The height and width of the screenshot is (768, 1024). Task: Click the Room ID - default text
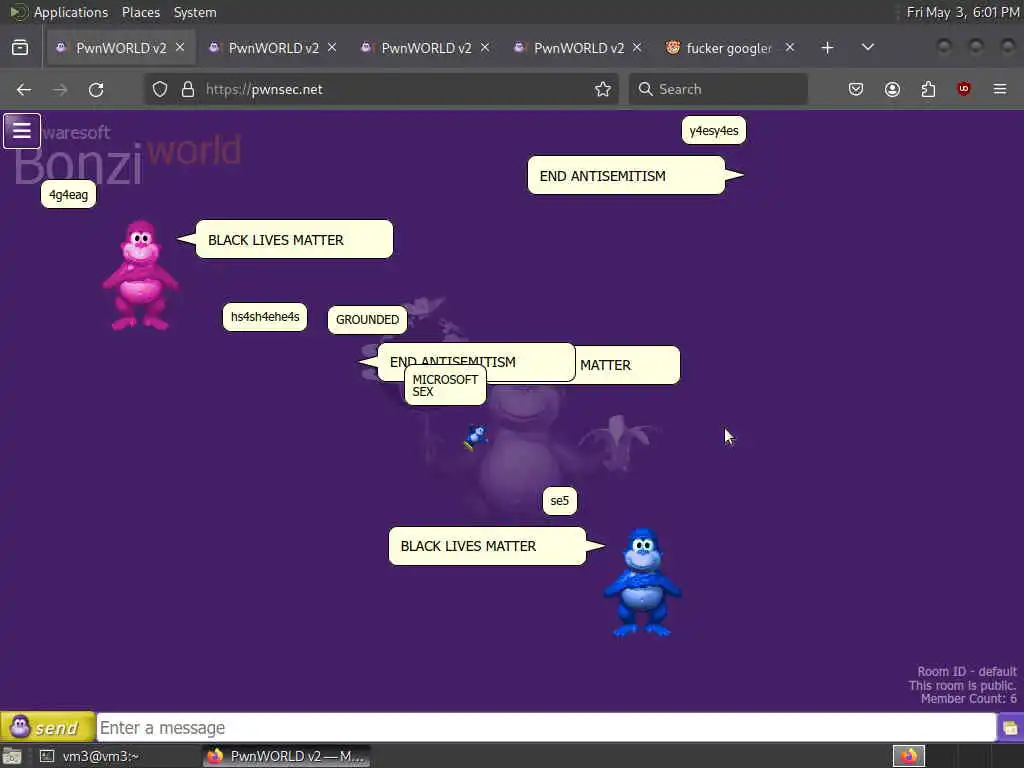point(967,671)
